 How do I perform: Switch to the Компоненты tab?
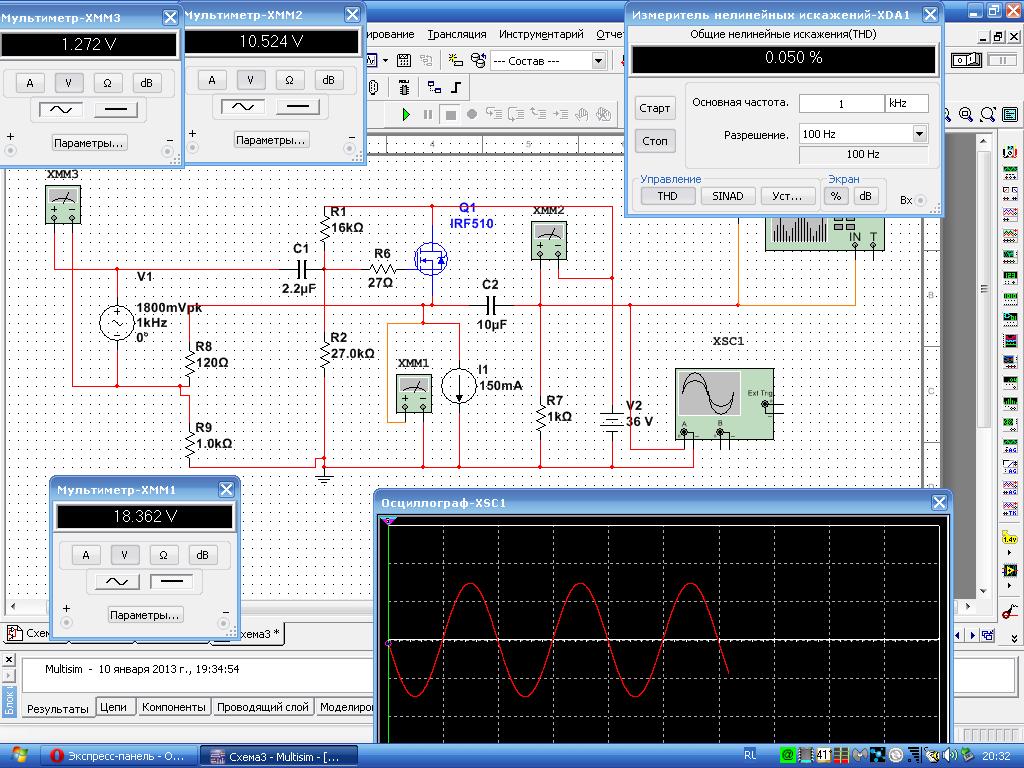[173, 707]
